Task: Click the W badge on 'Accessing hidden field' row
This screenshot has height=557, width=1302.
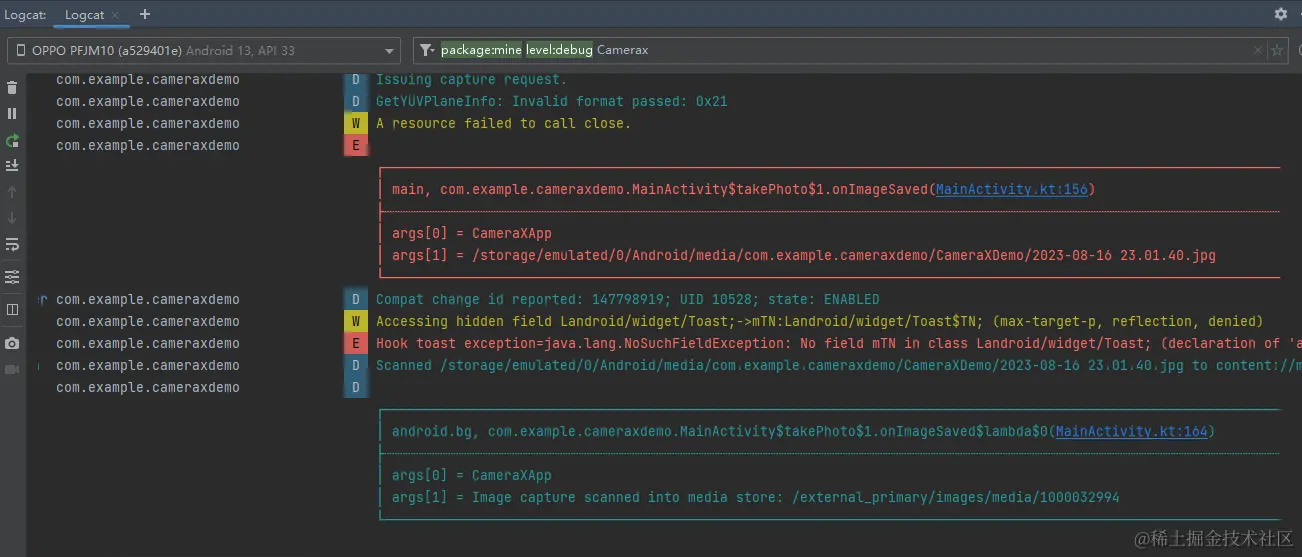Action: (x=356, y=321)
